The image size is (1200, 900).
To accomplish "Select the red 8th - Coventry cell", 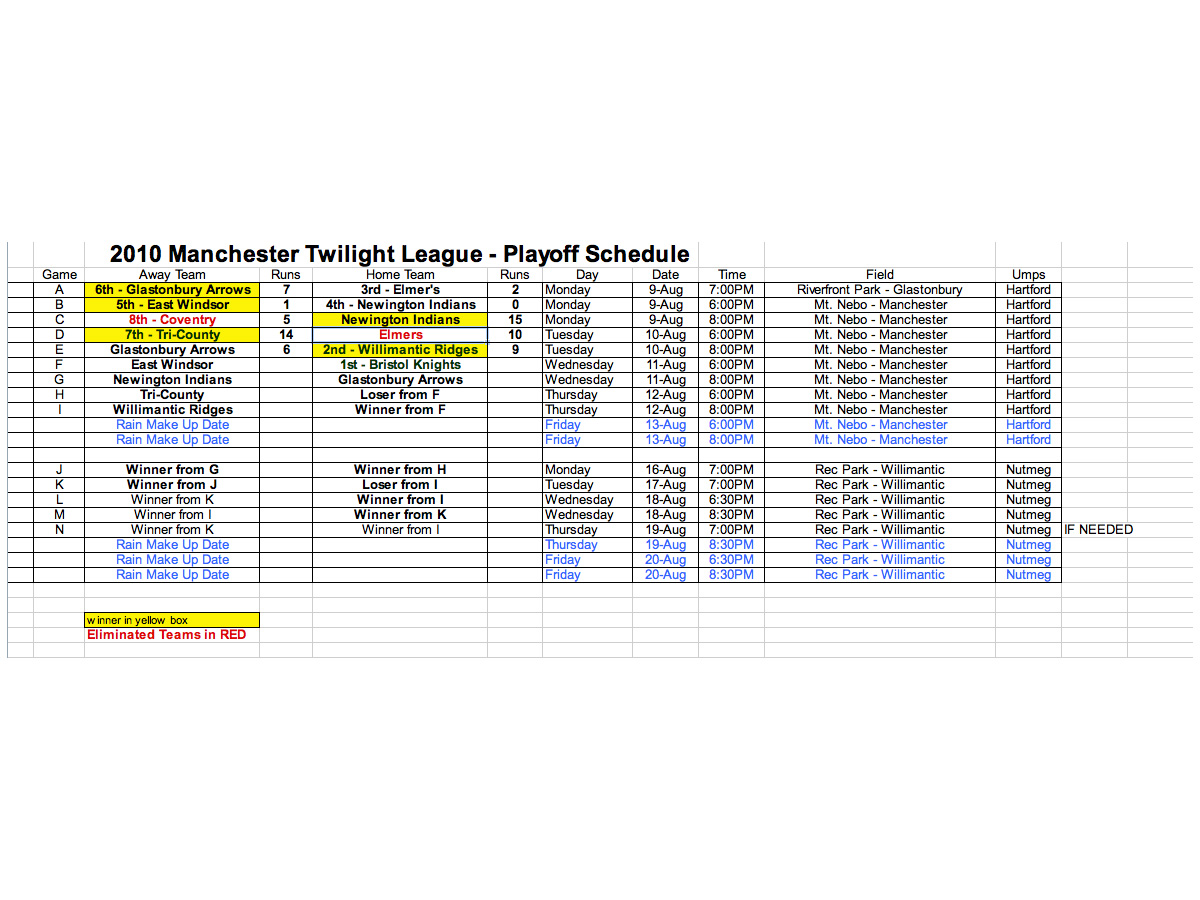I will (x=172, y=319).
